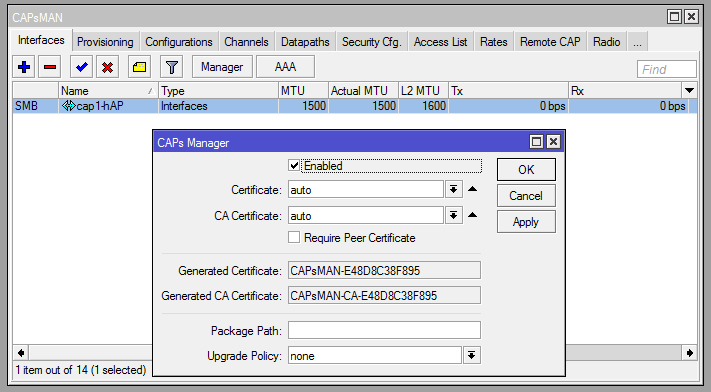
Task: Collapse Certificate field with up arrow
Action: click(472, 189)
